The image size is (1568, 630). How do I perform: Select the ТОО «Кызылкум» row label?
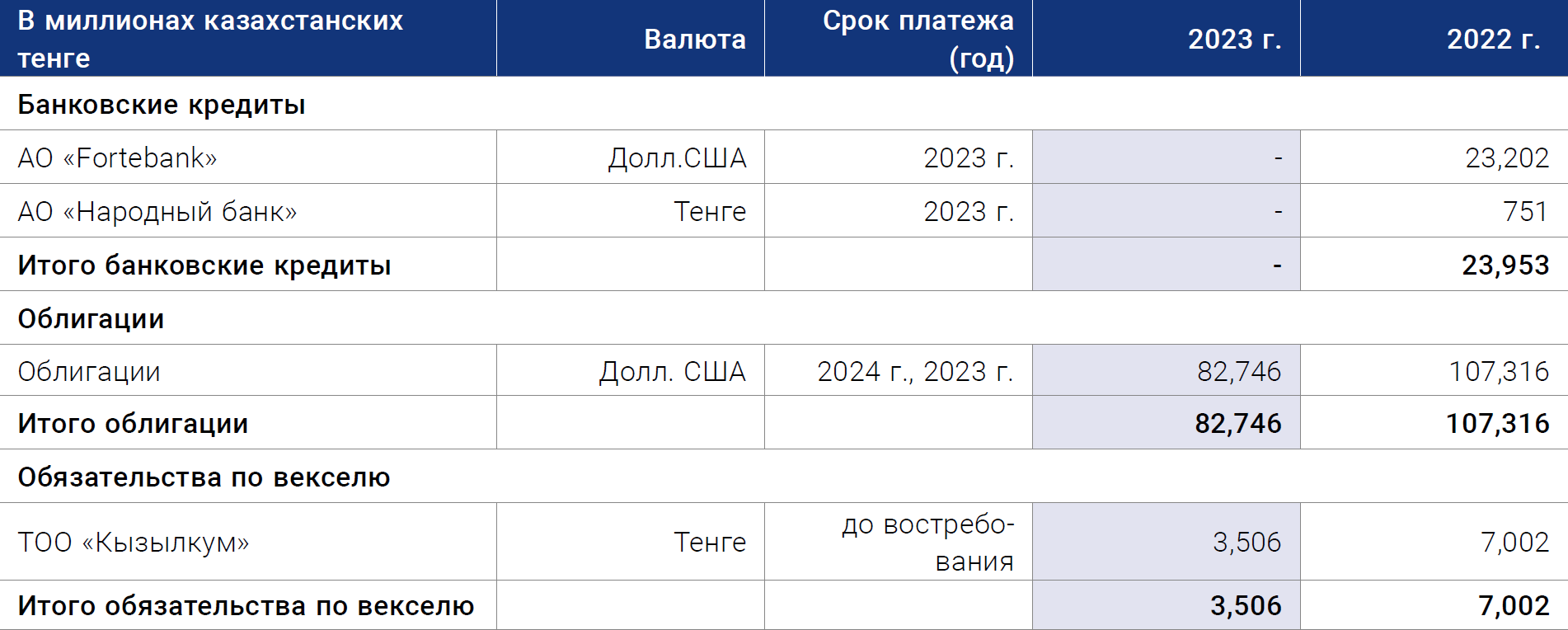[x=134, y=542]
